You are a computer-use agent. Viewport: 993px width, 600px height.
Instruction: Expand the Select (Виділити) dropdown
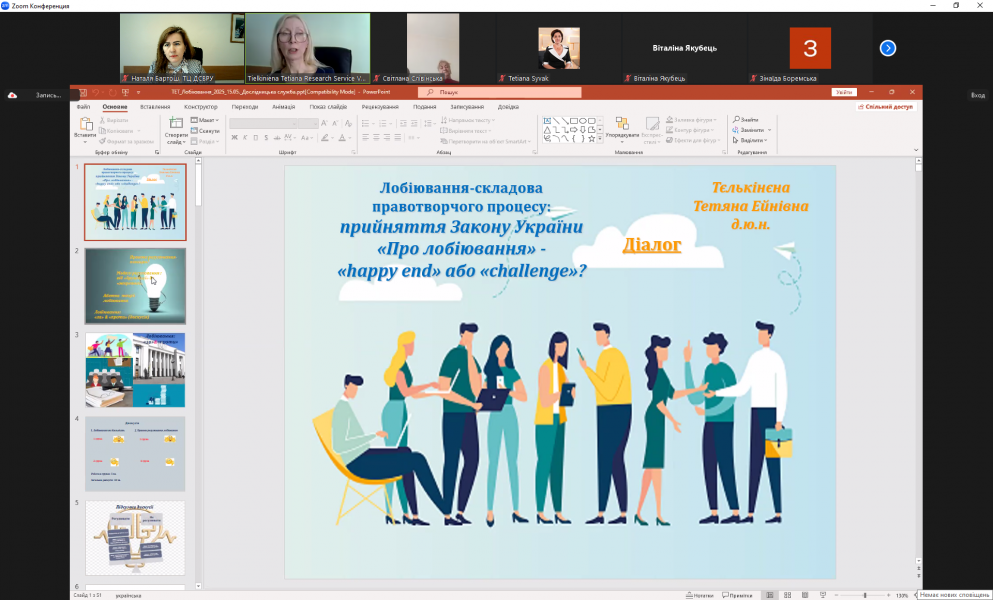point(754,140)
